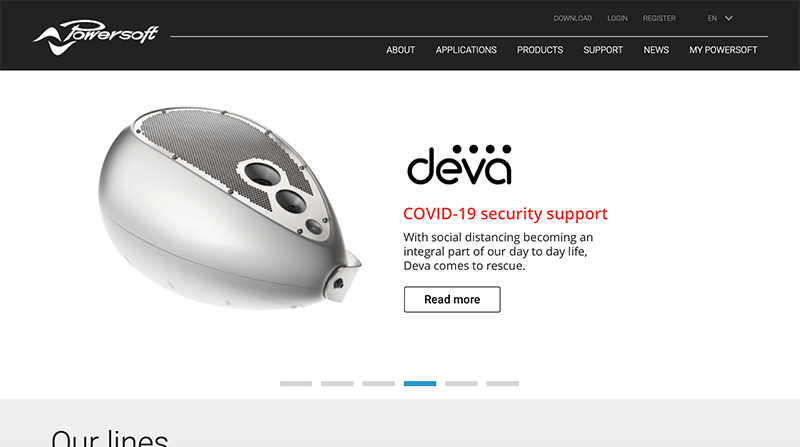The image size is (800, 447).
Task: Select the second carousel slide indicator
Action: click(x=337, y=383)
